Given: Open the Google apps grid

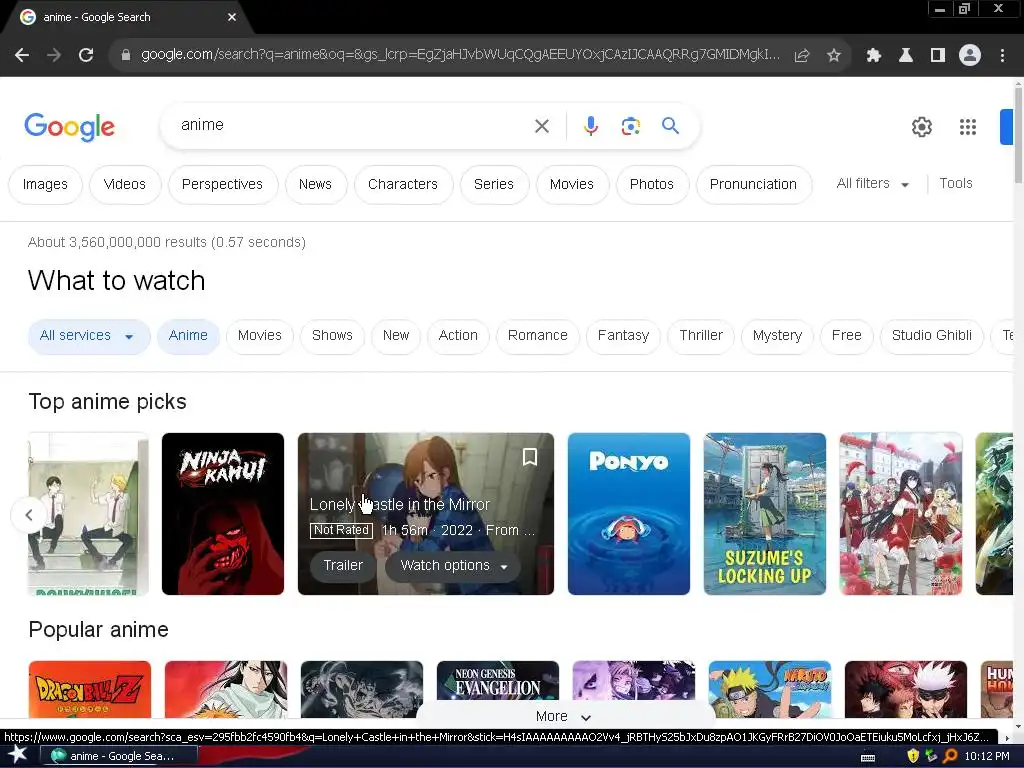Looking at the screenshot, I should (968, 127).
